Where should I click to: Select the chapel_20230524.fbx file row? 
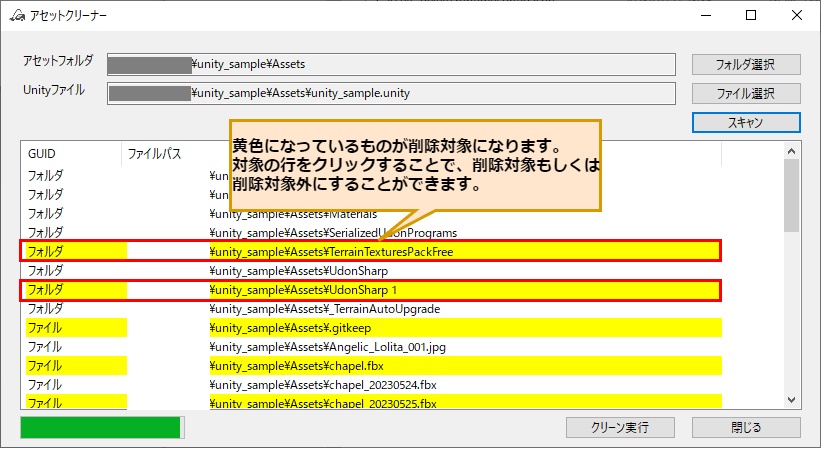click(x=371, y=384)
